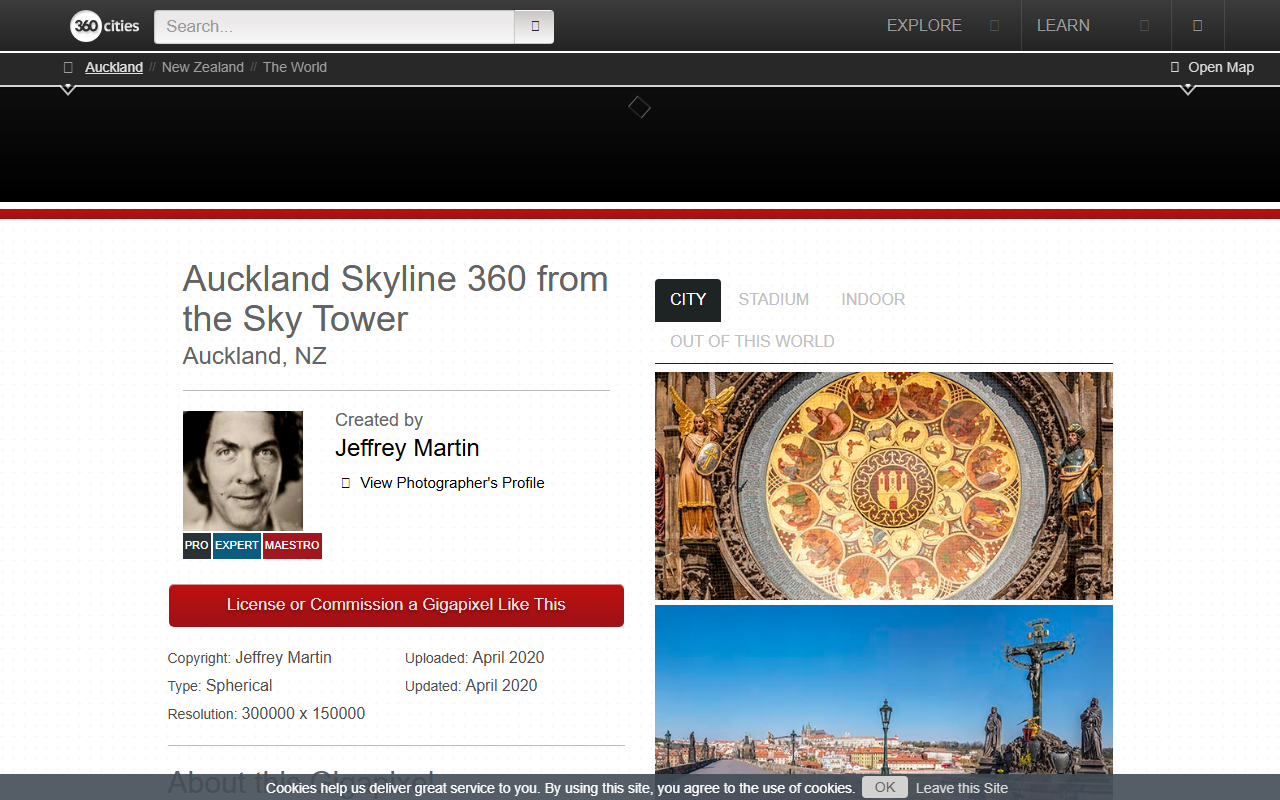The width and height of the screenshot is (1280, 800).
Task: Open the EXPLORE menu
Action: tap(924, 26)
